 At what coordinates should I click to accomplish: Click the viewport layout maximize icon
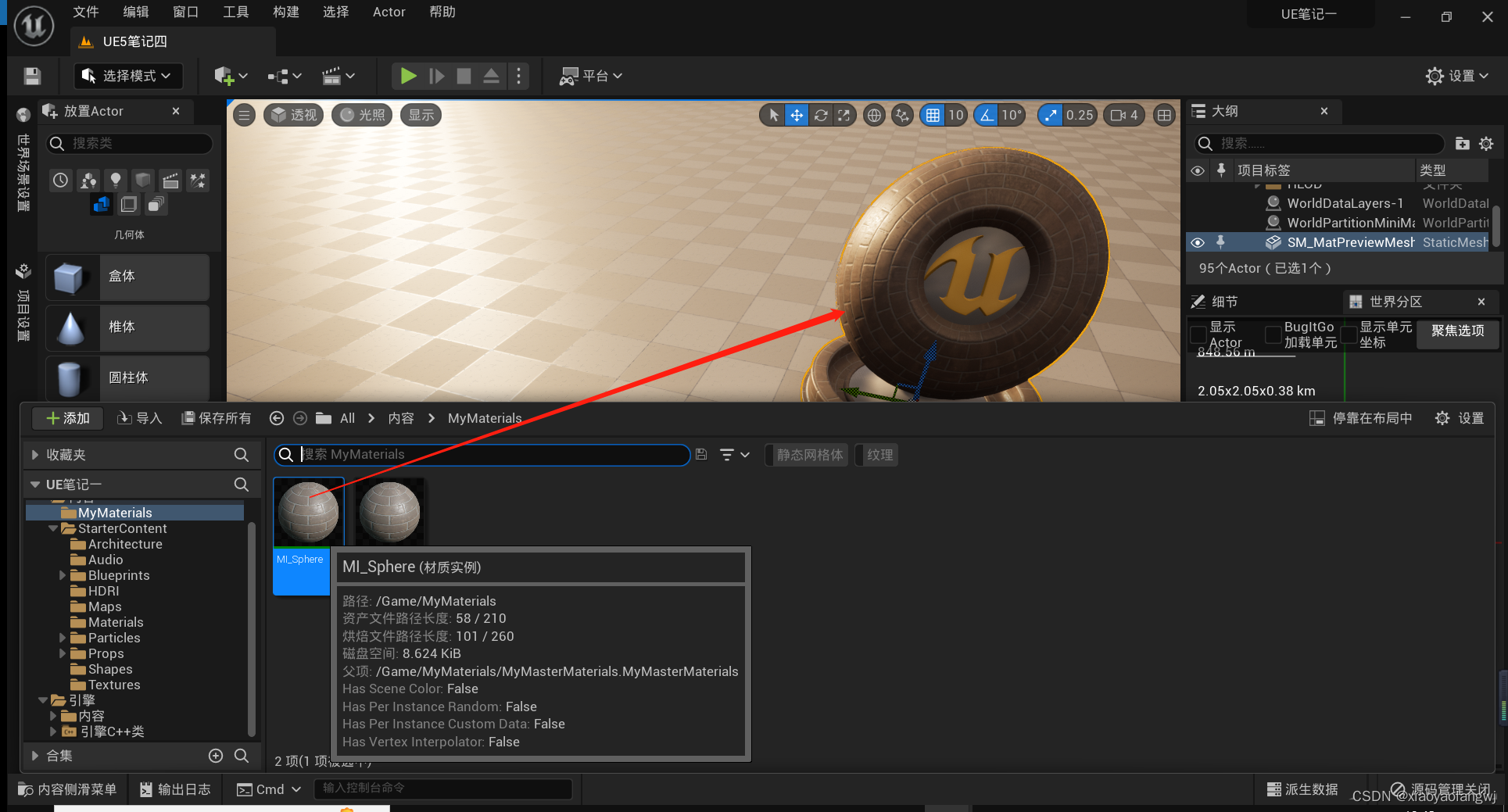1164,116
